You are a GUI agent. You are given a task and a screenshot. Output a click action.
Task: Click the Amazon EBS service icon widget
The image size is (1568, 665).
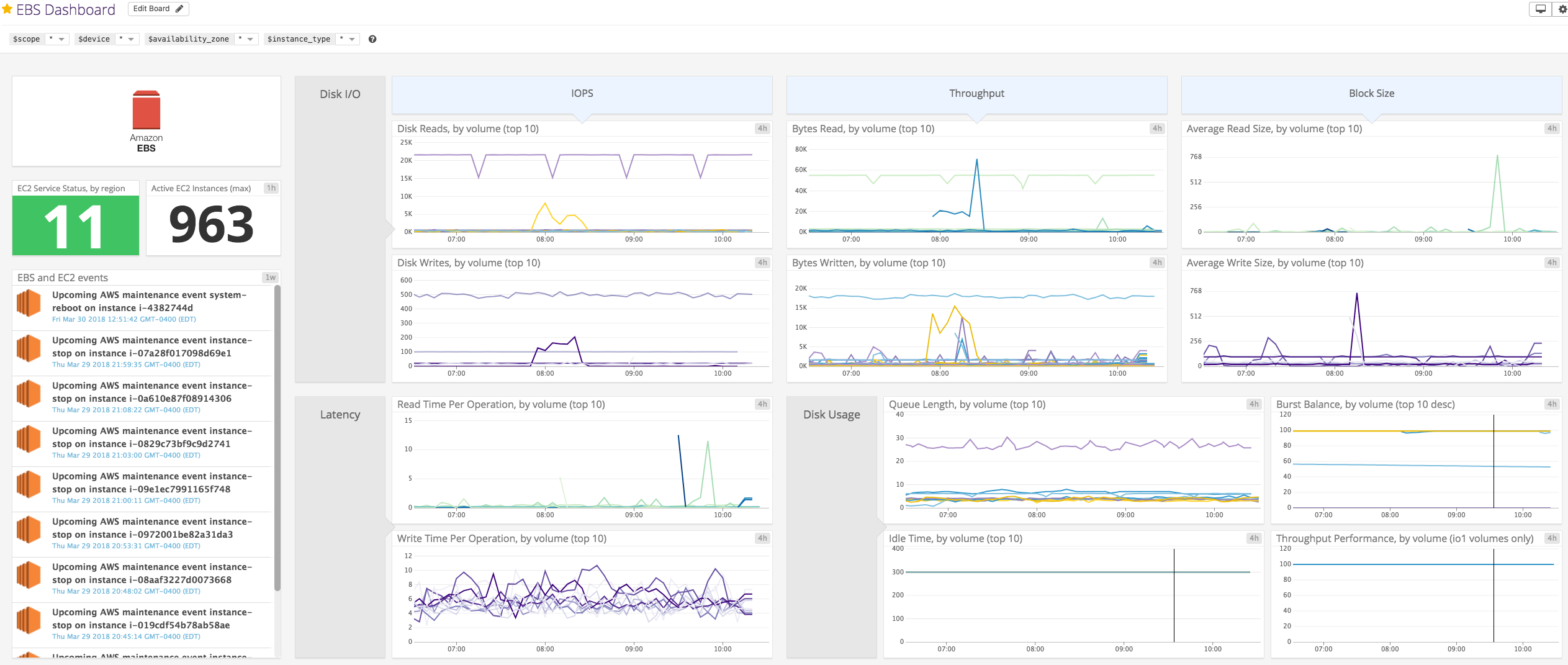click(x=146, y=118)
